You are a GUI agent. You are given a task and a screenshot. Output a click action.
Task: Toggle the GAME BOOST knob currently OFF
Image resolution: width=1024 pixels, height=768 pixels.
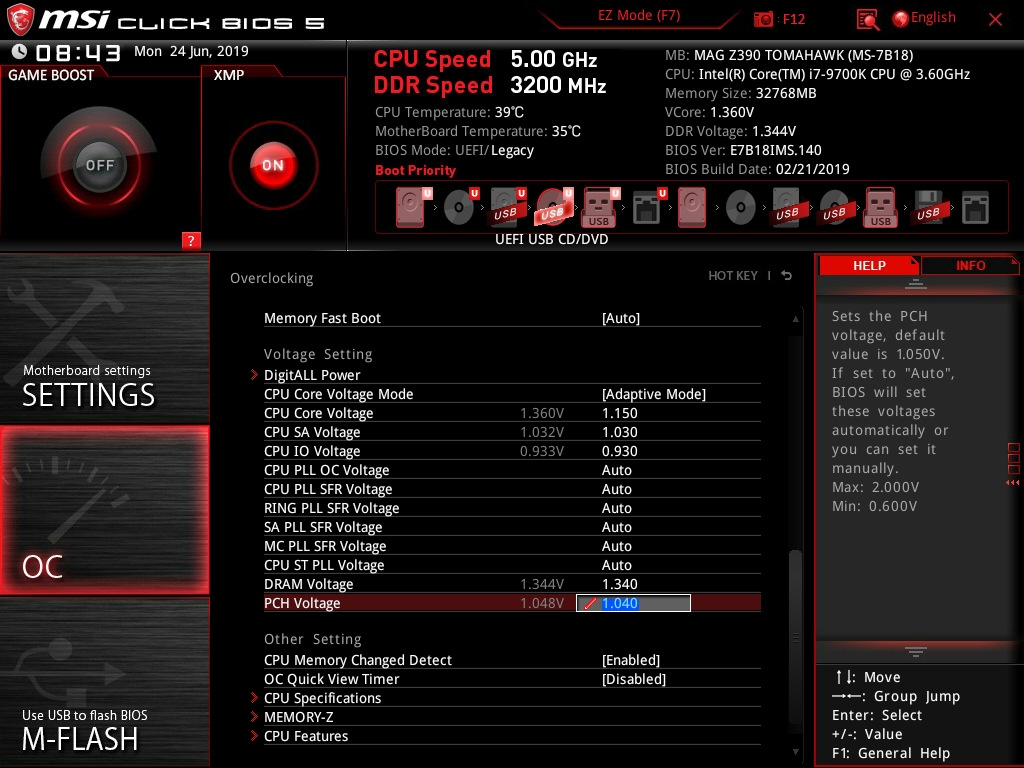tap(99, 165)
